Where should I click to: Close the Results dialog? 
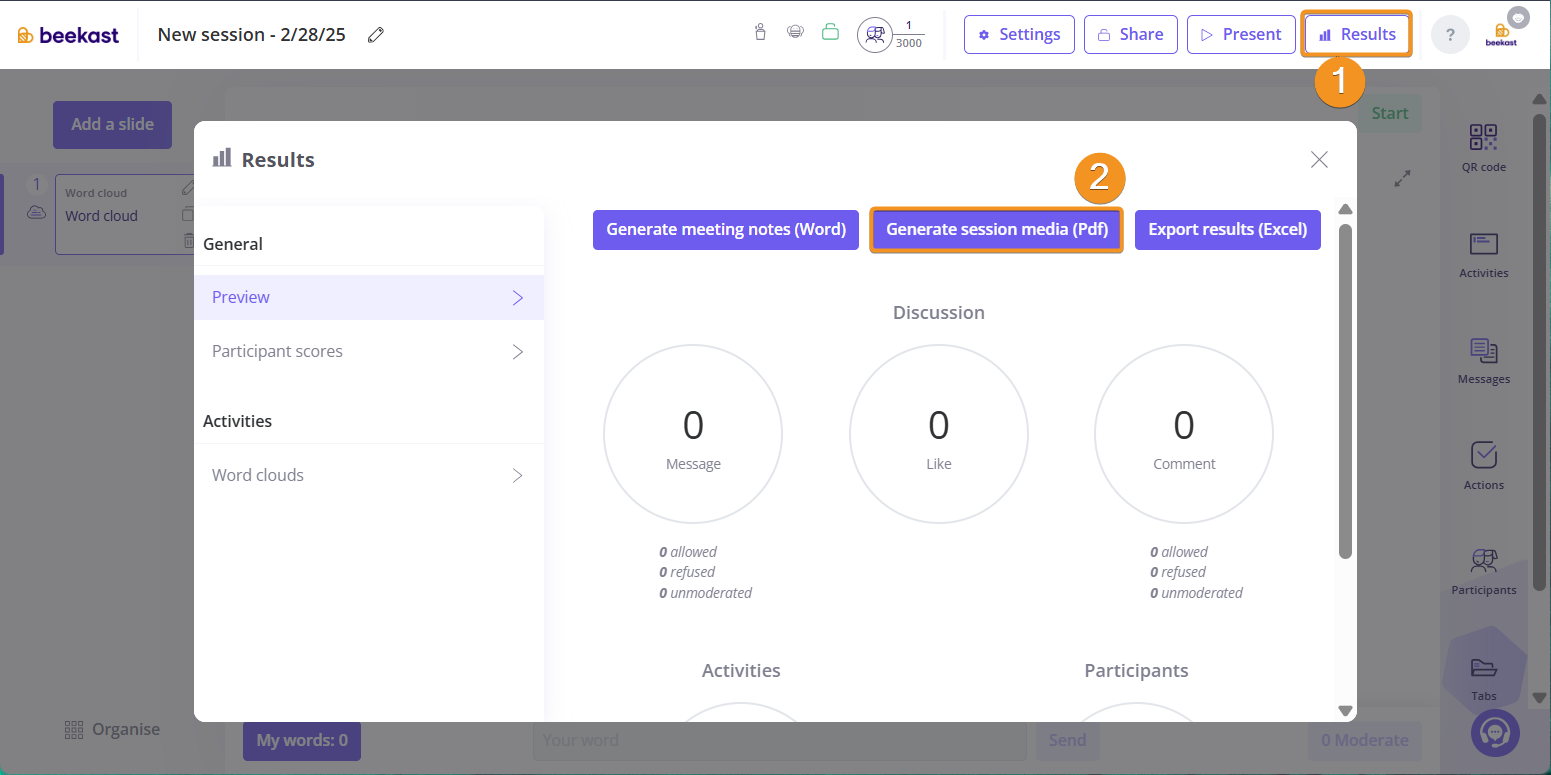[1319, 160]
